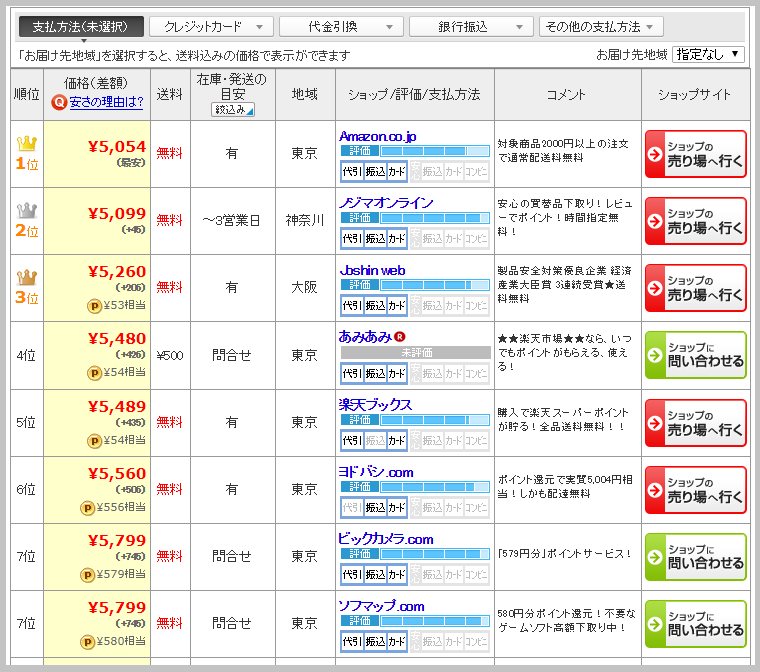The width and height of the screenshot is (760, 672).
Task: Click the gold crown for rank 1
Action: pyautogui.click(x=26, y=144)
